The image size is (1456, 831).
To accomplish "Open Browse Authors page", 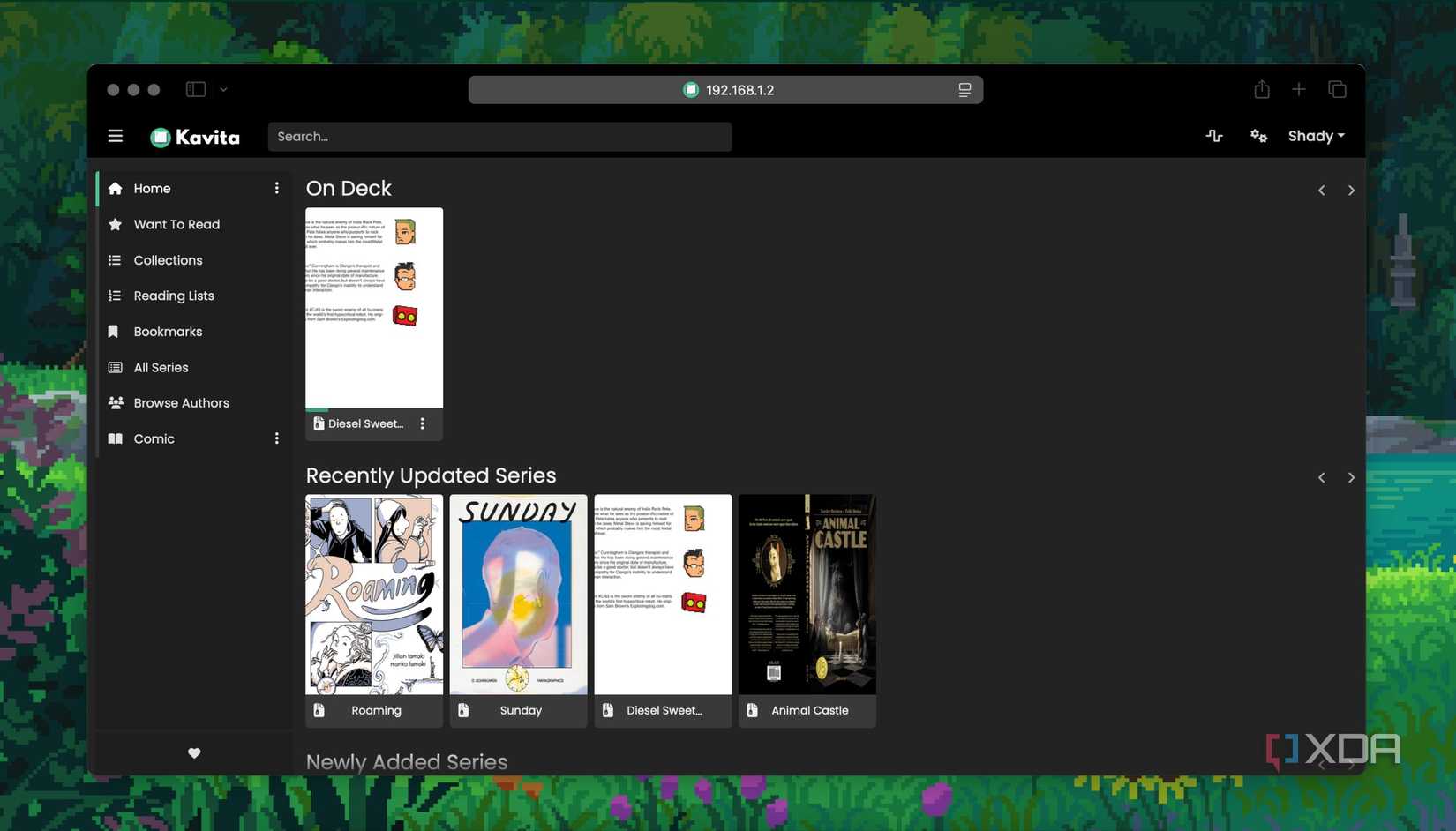I will (181, 403).
